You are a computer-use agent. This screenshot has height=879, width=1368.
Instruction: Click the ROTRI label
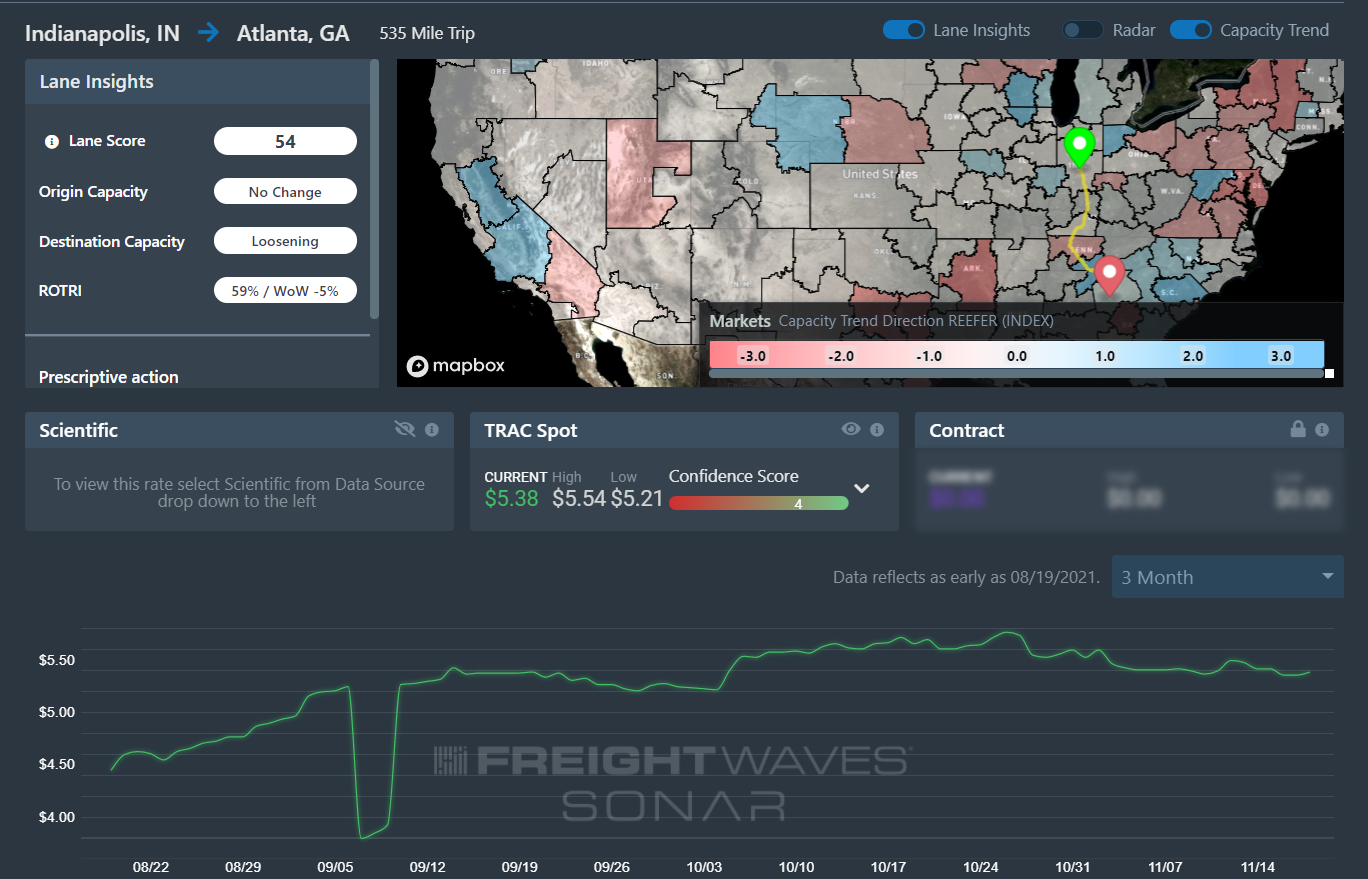pyautogui.click(x=60, y=291)
